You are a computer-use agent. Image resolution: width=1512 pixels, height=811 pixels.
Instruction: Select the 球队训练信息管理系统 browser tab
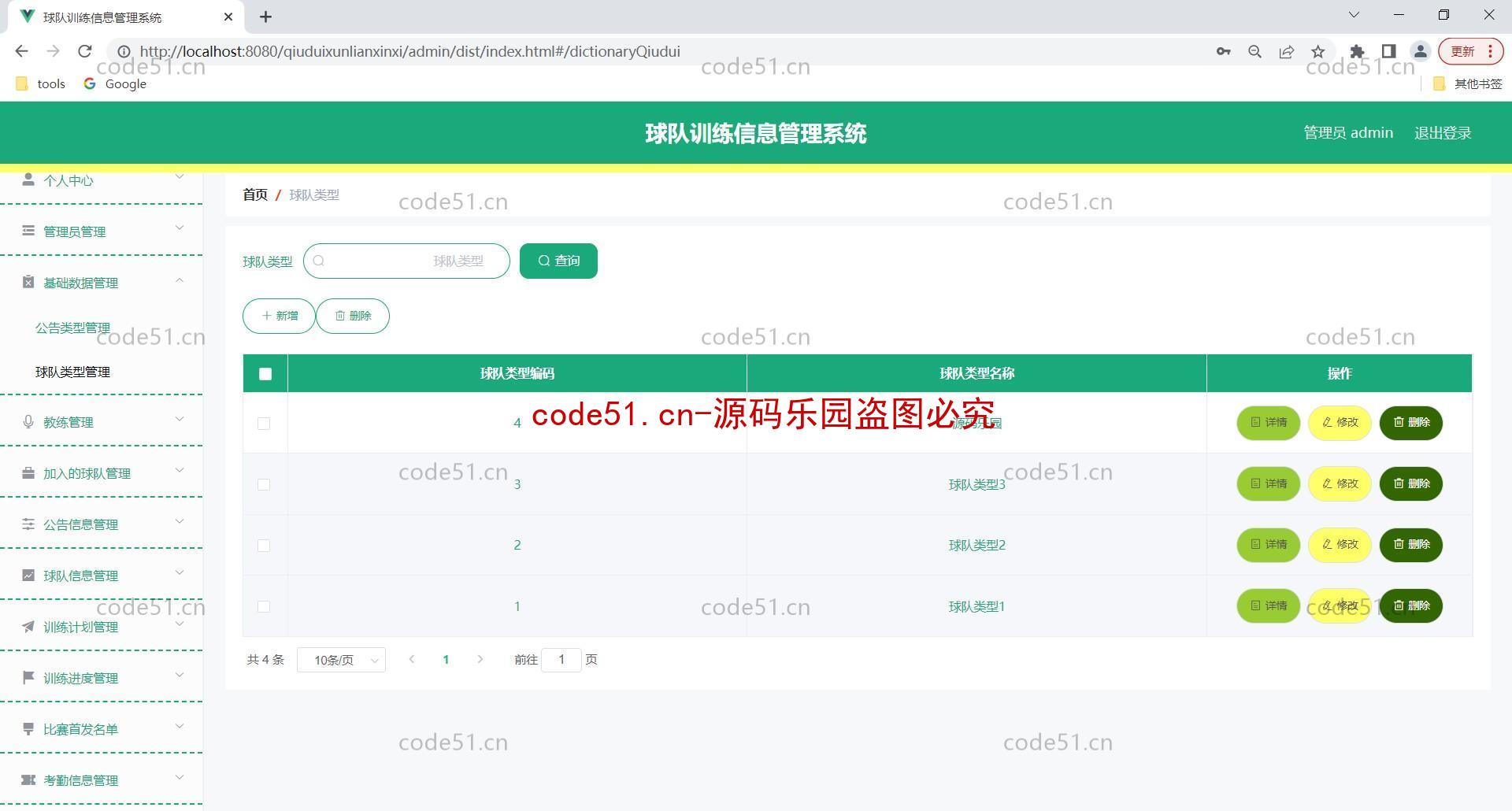tap(126, 17)
